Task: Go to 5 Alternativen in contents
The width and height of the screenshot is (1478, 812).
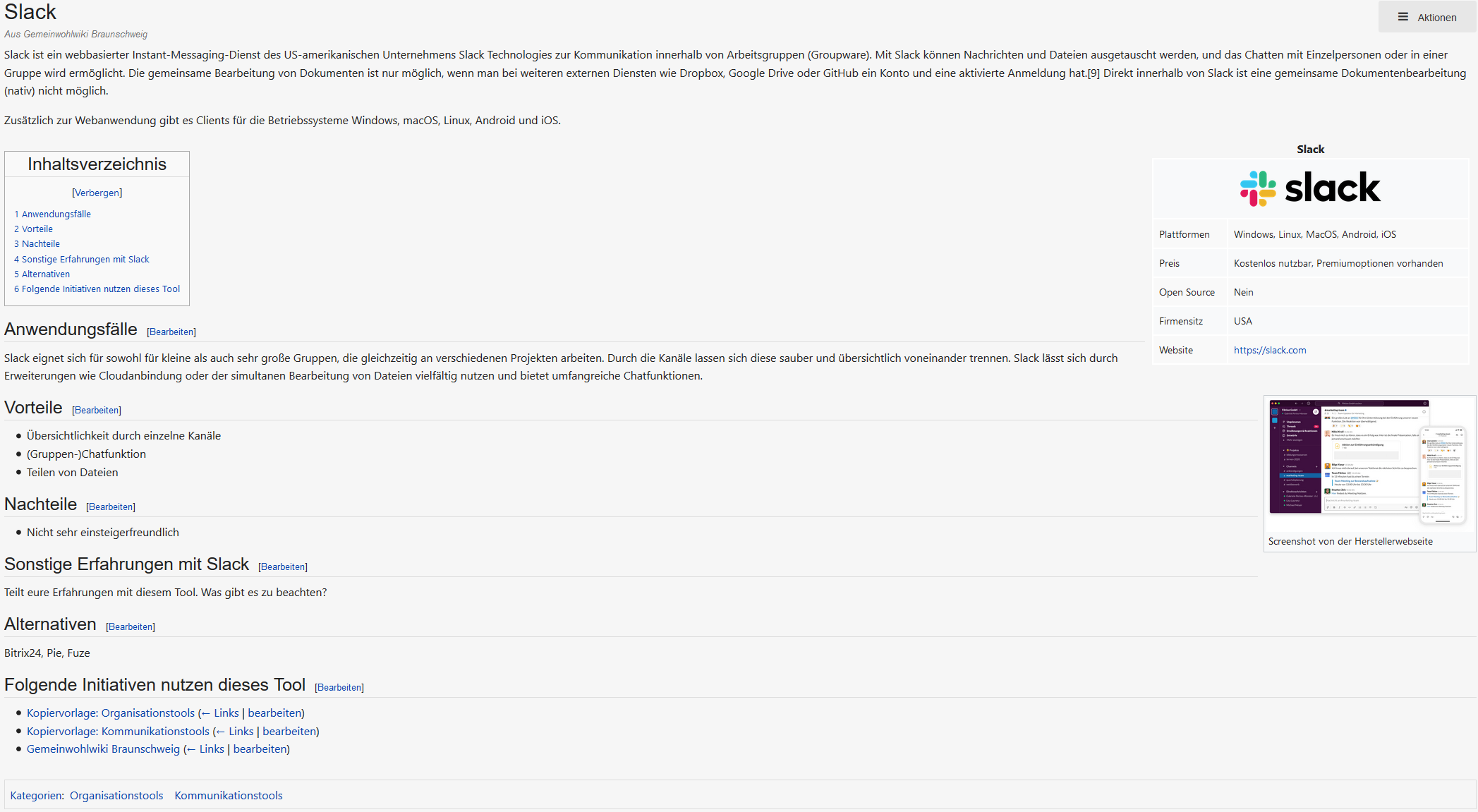Action: pyautogui.click(x=42, y=274)
